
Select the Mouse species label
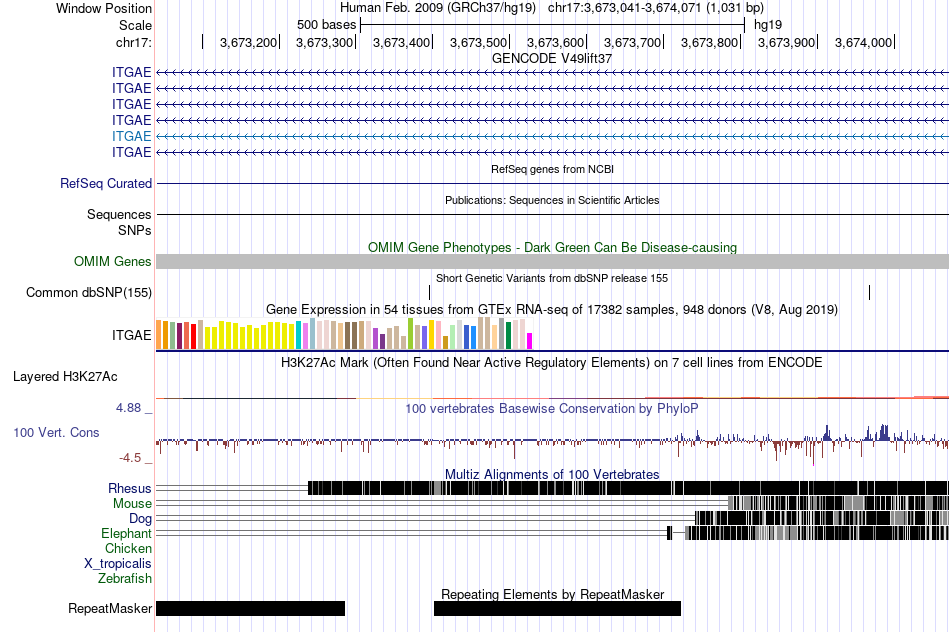pos(132,504)
